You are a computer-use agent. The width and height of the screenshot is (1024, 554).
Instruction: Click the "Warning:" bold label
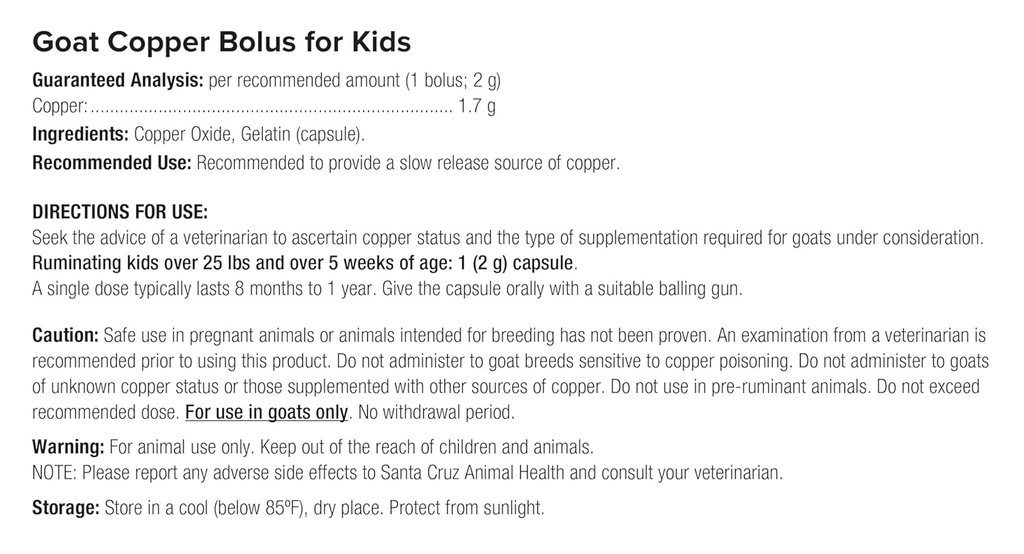[68, 444]
